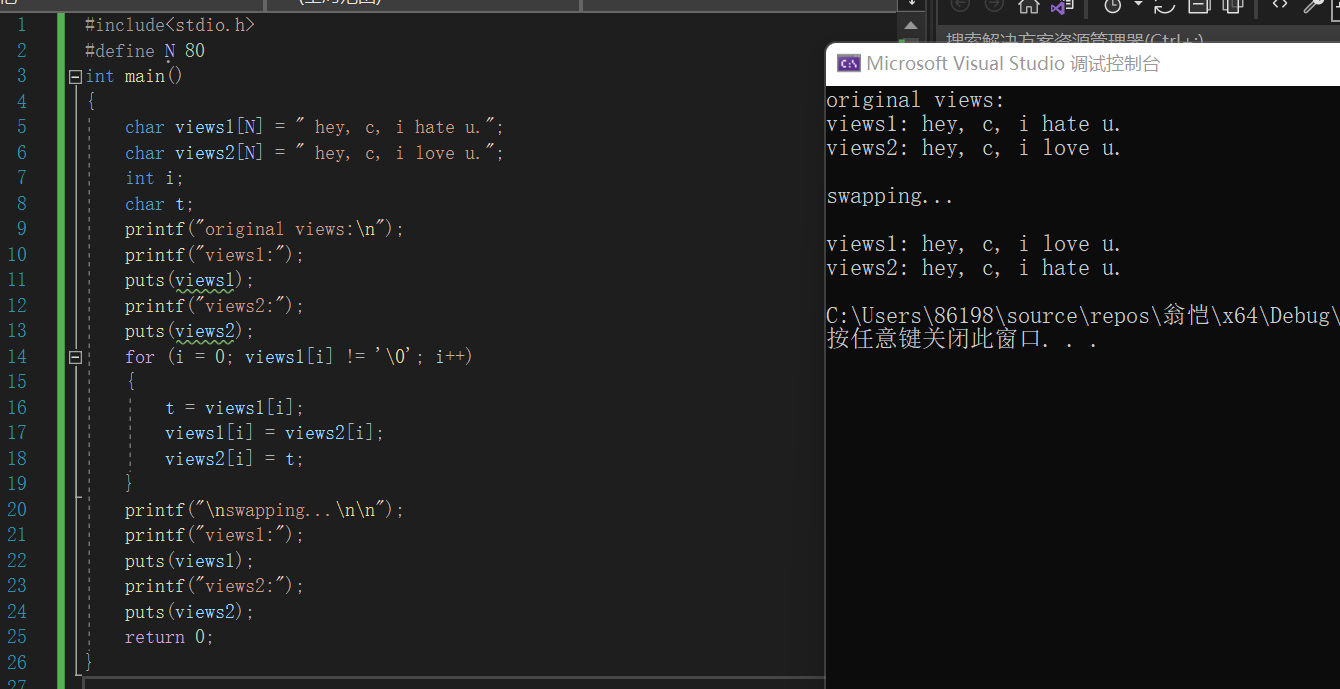Click the Collapse All icon in Solution Explorer
The image size is (1340, 689).
pyautogui.click(x=1199, y=7)
